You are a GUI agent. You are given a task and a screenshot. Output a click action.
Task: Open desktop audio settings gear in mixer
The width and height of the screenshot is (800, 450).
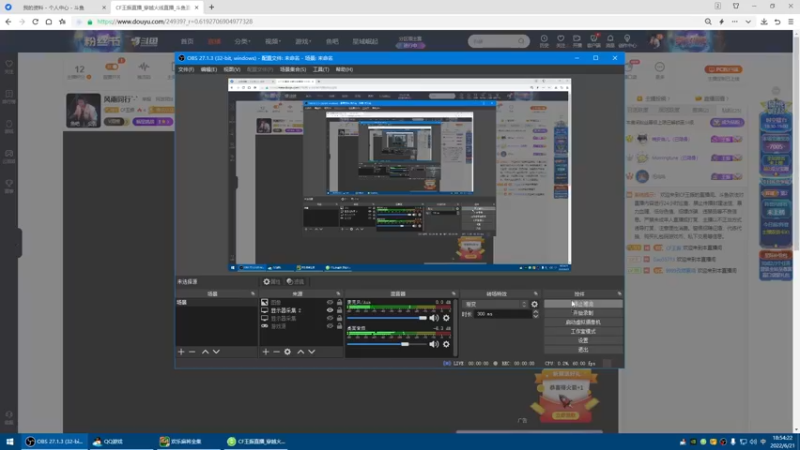[446, 344]
